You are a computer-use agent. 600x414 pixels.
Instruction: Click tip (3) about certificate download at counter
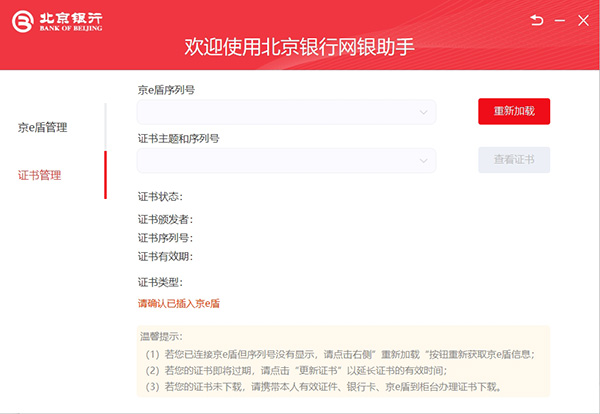[x=323, y=386]
